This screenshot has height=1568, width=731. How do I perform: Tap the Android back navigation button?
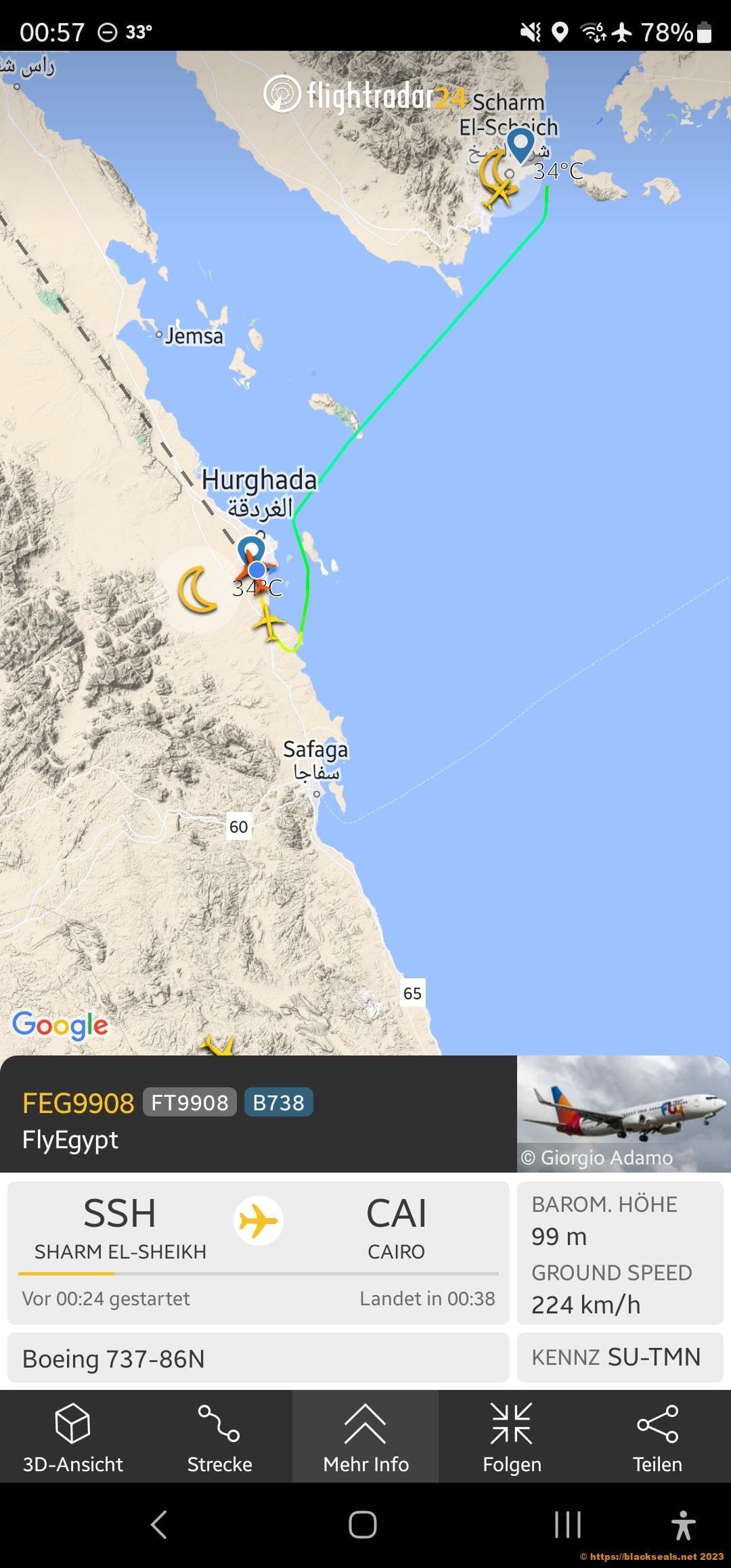158,1524
